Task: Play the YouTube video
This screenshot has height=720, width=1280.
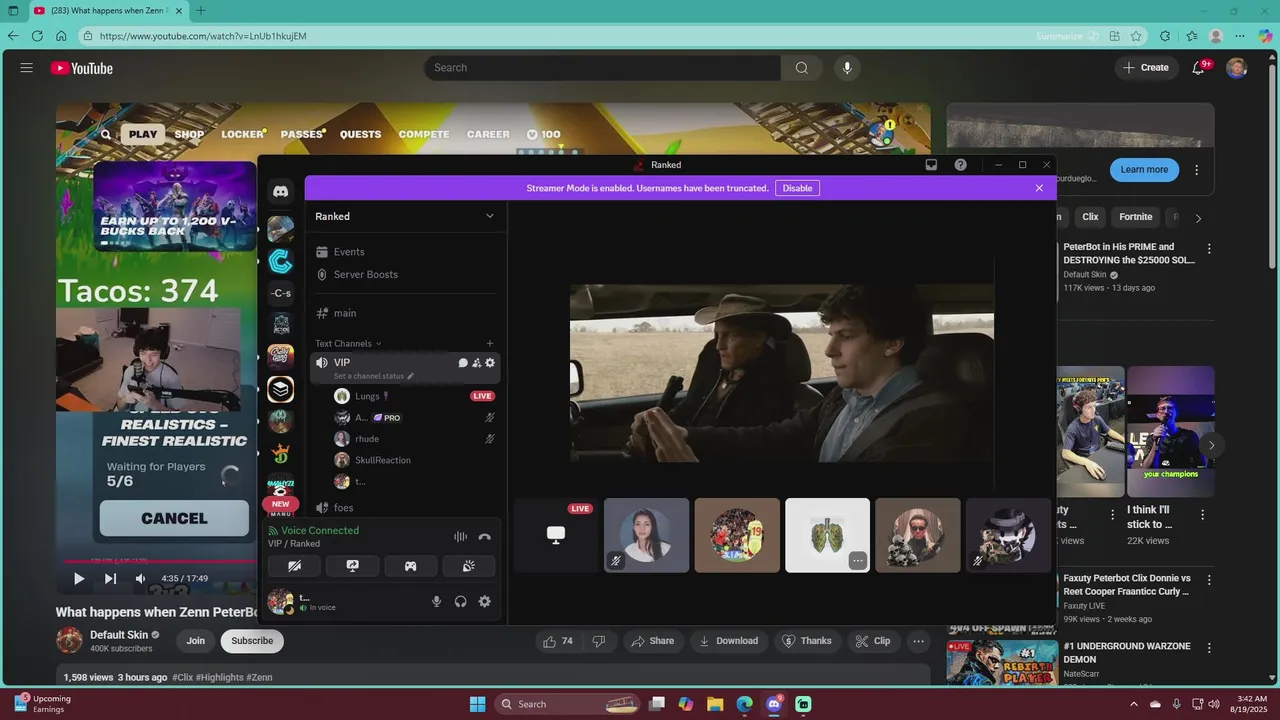Action: tap(78, 578)
